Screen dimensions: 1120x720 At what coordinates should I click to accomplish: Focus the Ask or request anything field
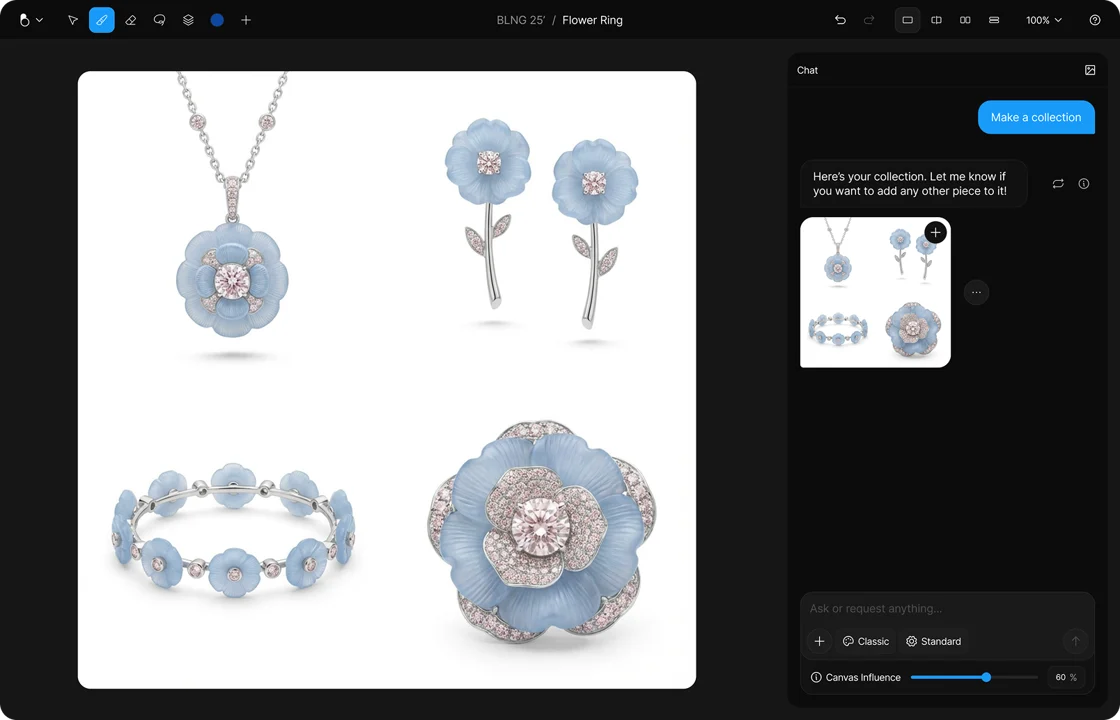point(946,609)
